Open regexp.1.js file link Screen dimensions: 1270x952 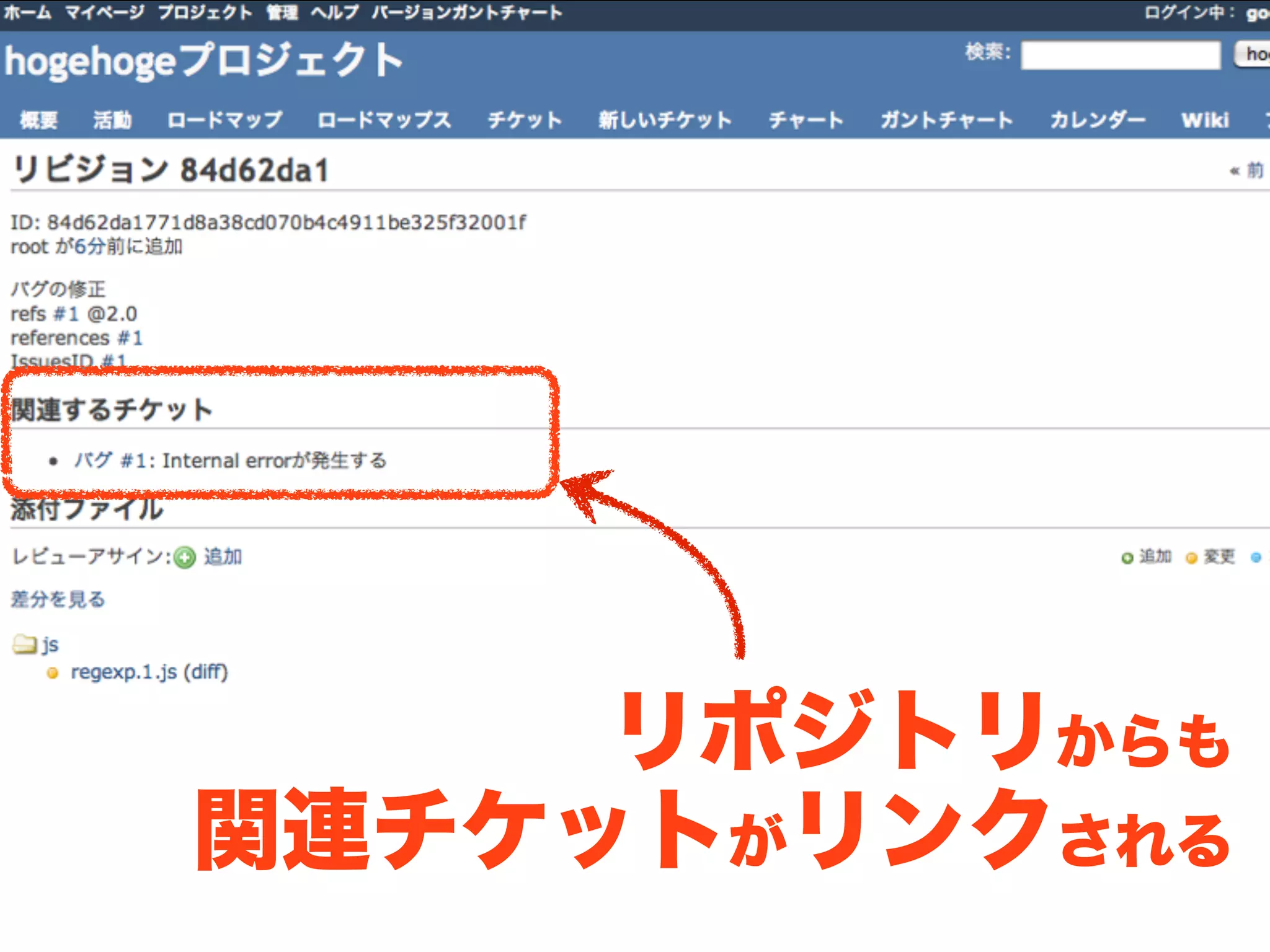[124, 672]
